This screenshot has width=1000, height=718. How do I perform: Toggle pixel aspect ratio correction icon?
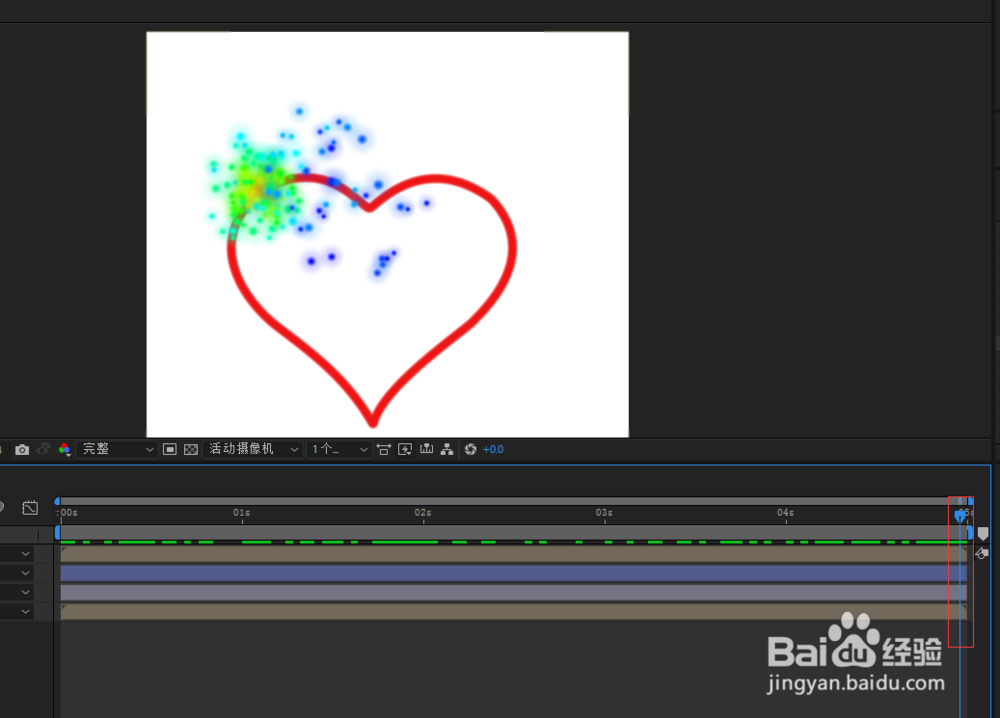[x=383, y=450]
